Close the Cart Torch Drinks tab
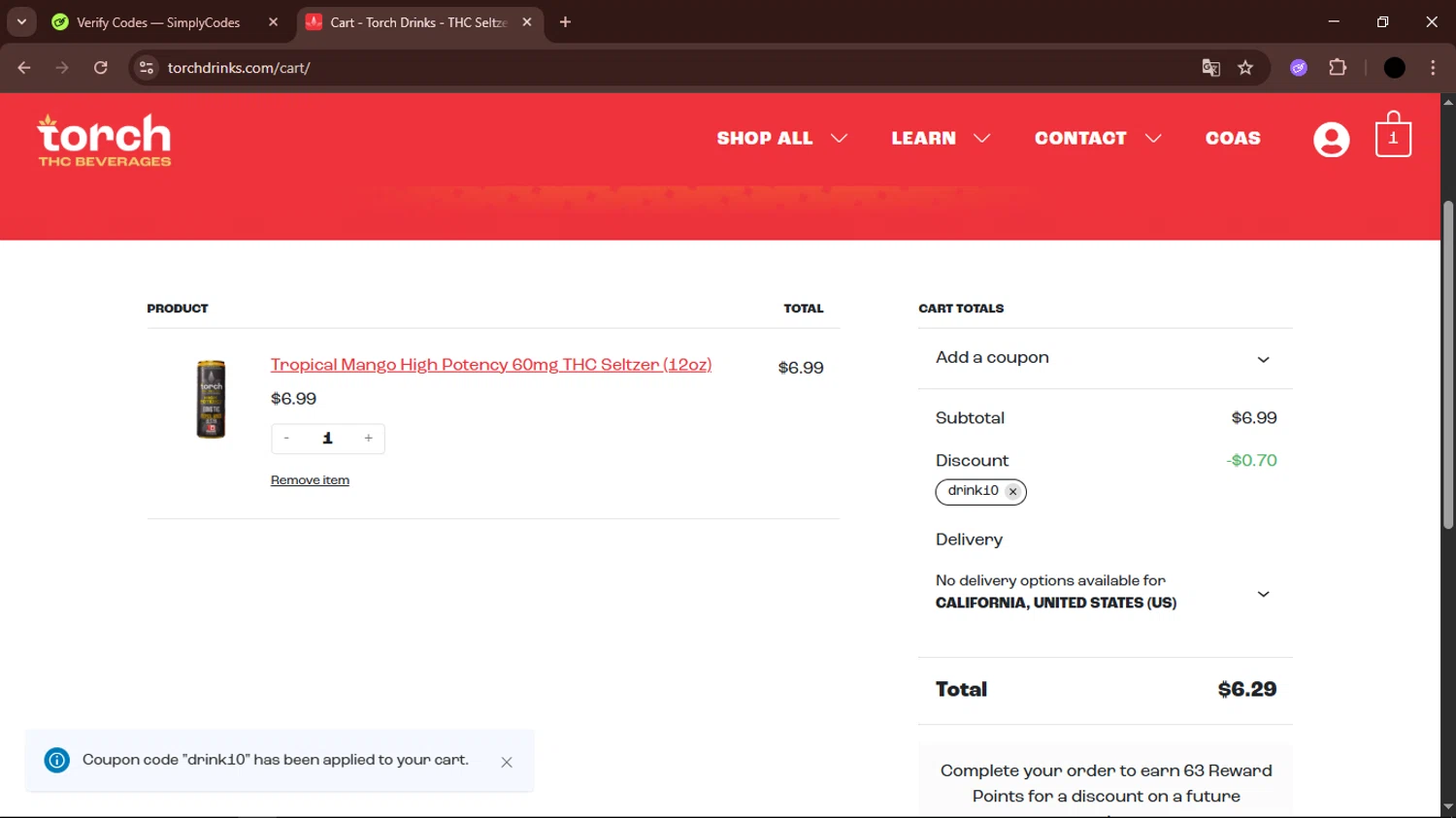This screenshot has width=1456, height=818. (527, 22)
